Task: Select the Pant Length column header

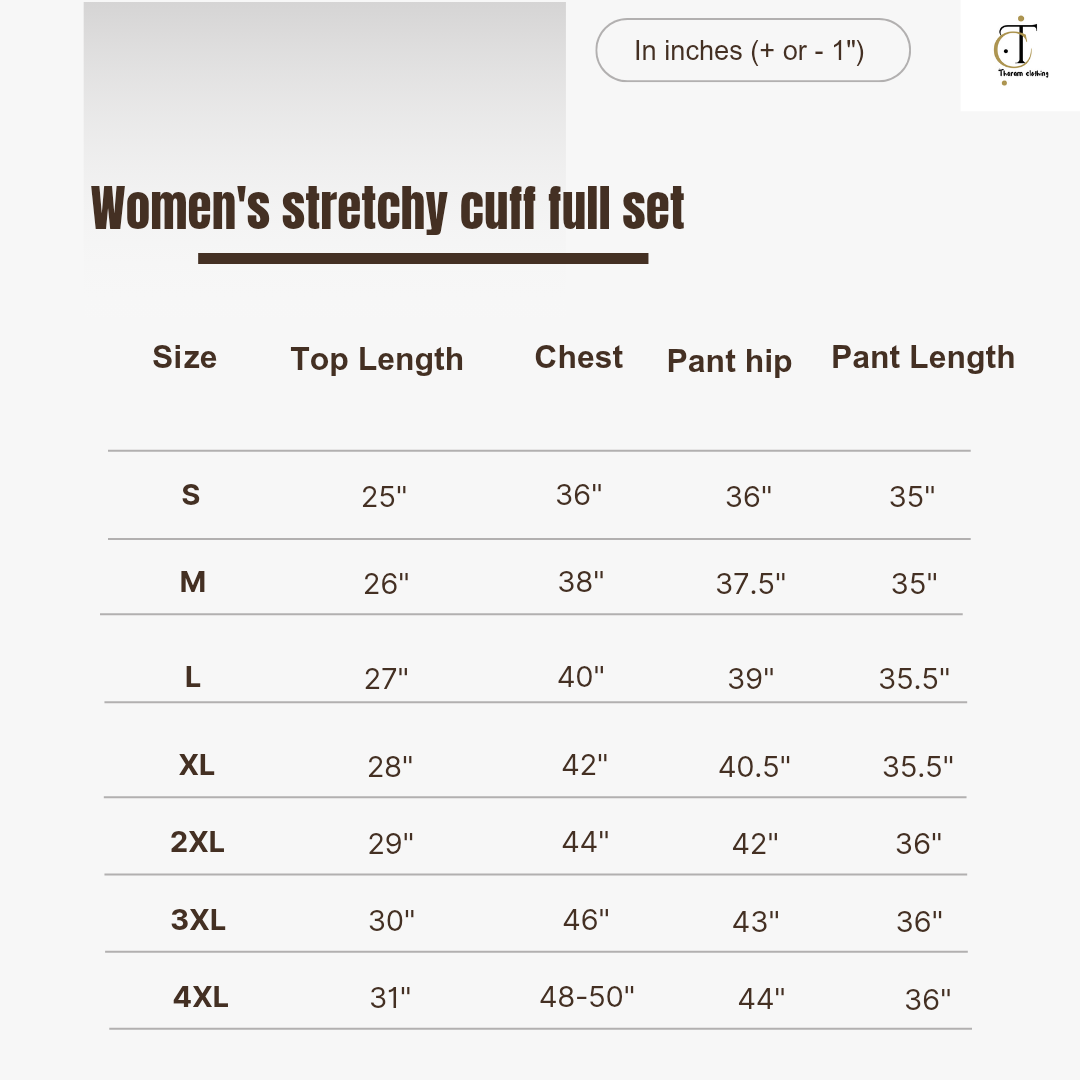Action: pyautogui.click(x=923, y=357)
